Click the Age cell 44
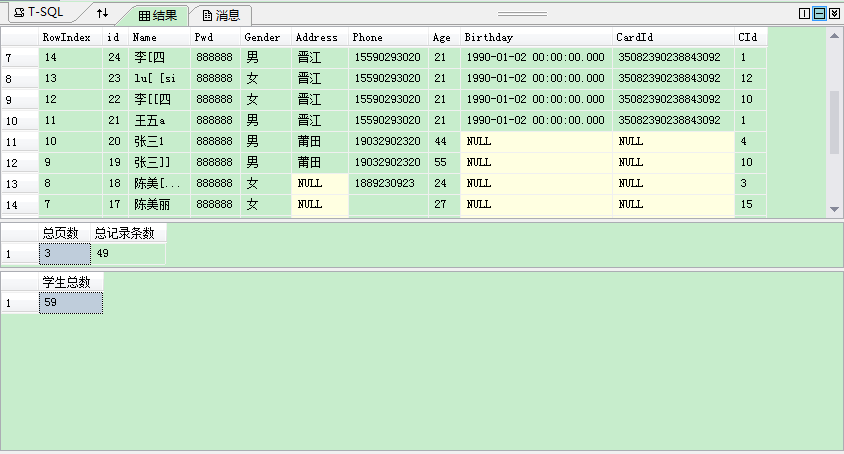Image resolution: width=844 pixels, height=454 pixels. pyautogui.click(x=445, y=141)
